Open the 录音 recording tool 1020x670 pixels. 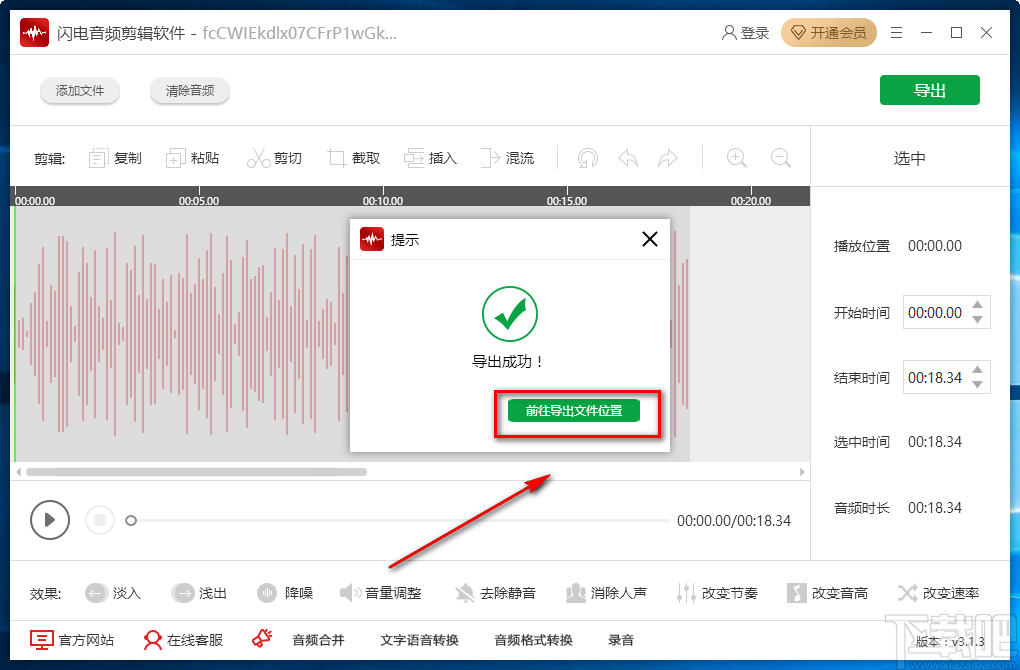(x=621, y=640)
